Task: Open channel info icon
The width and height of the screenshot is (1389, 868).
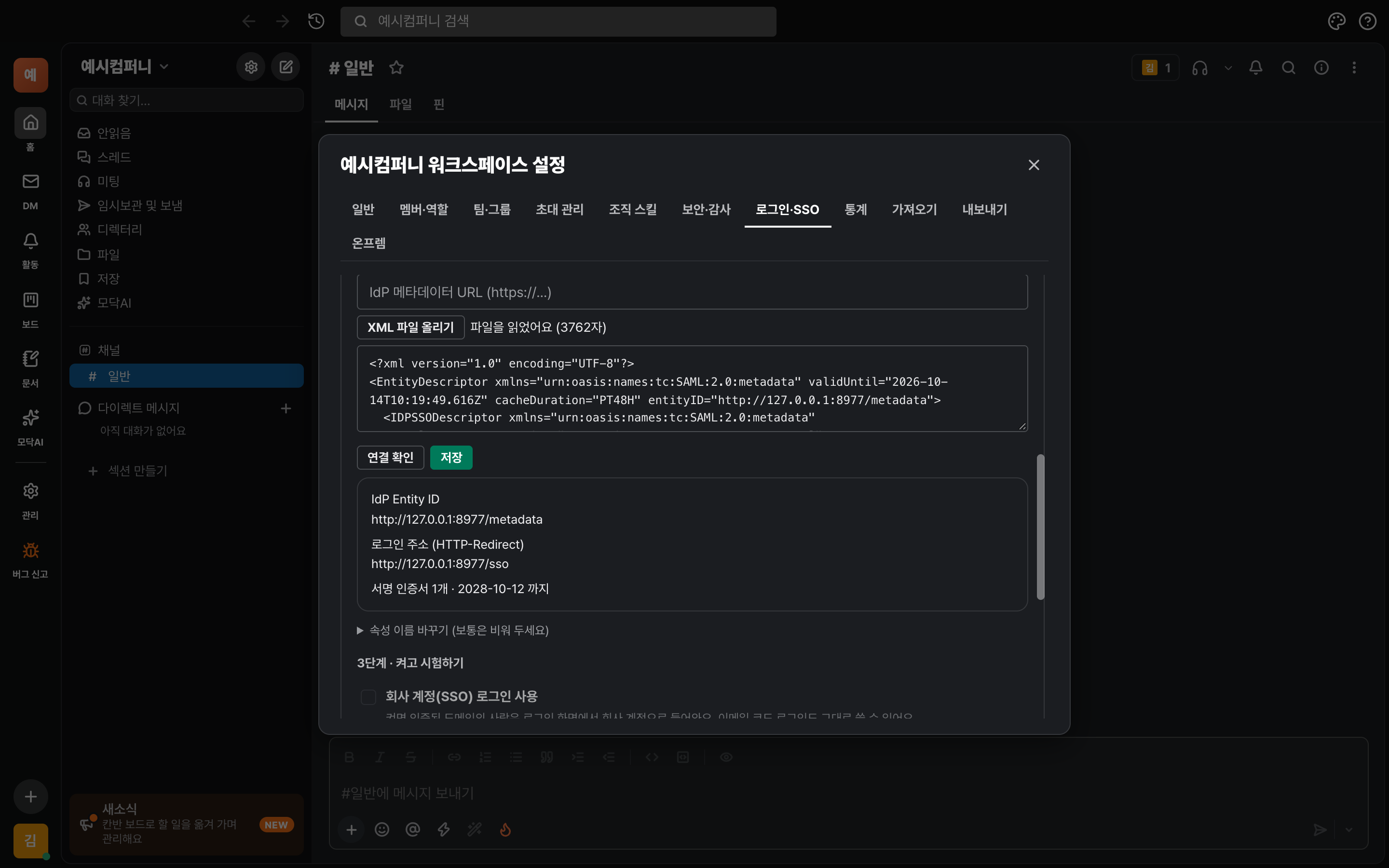Action: pyautogui.click(x=1321, y=68)
